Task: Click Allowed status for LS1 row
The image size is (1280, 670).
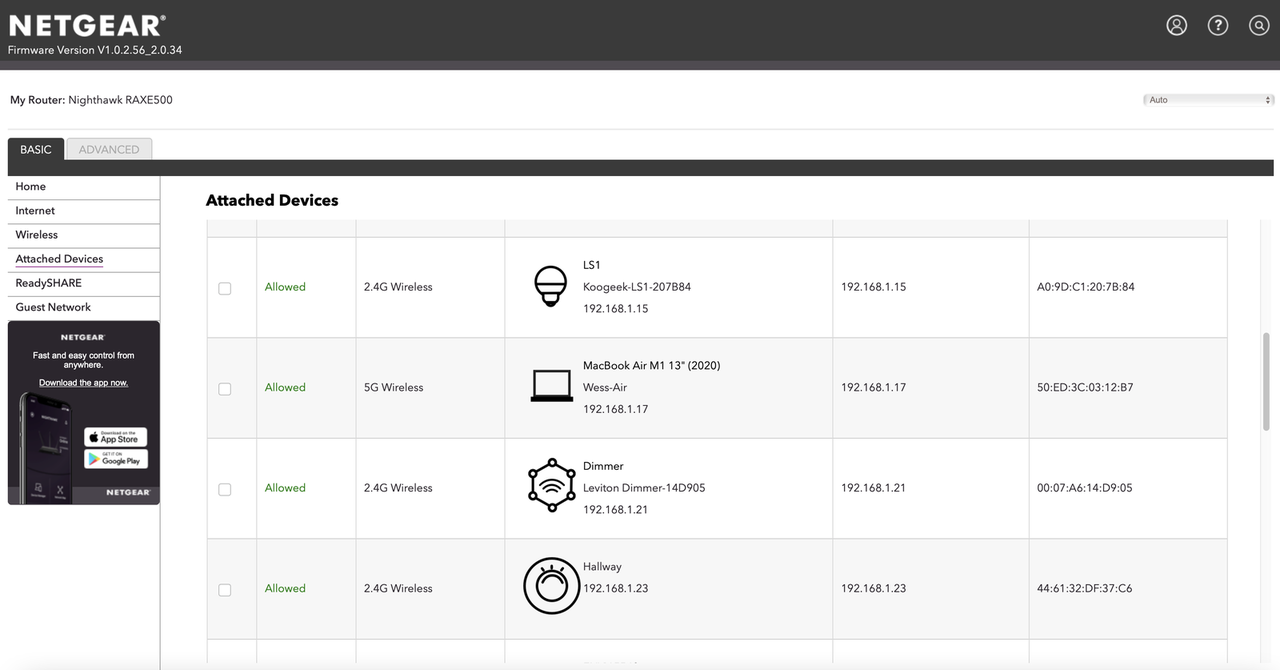Action: [x=285, y=287]
